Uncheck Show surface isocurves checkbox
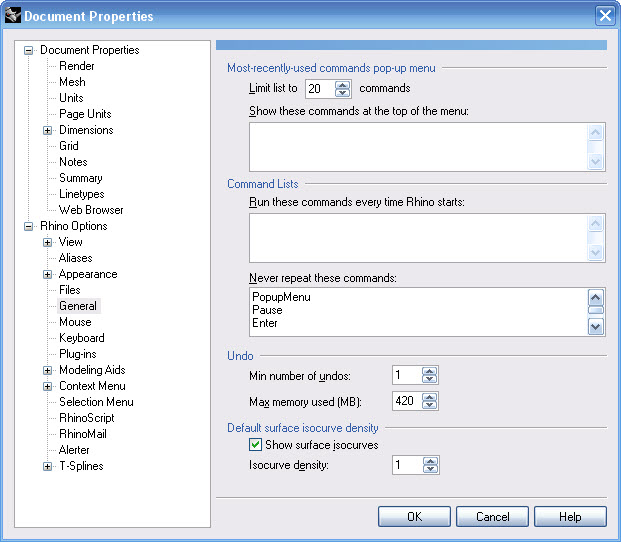Image resolution: width=621 pixels, height=542 pixels. click(x=256, y=445)
